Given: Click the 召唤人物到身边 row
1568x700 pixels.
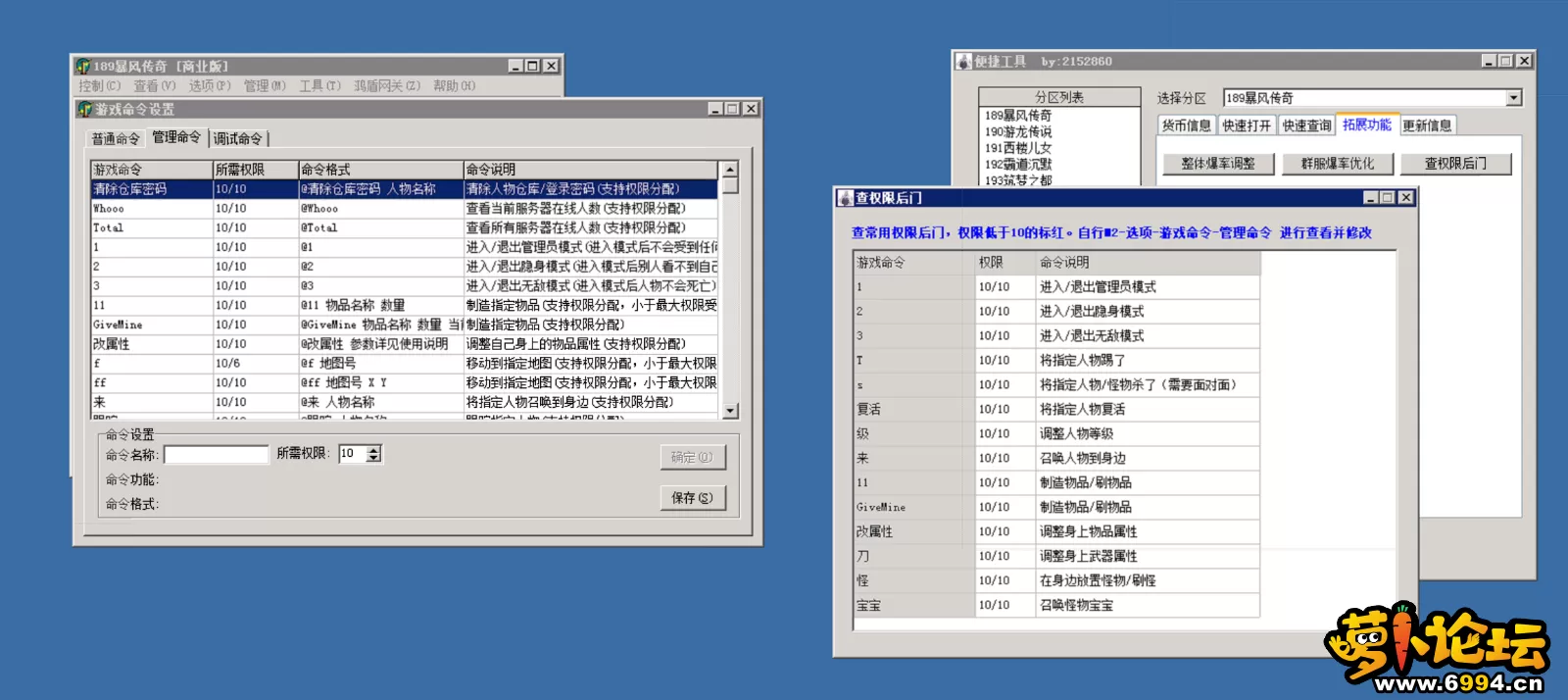Looking at the screenshot, I should pos(1056,459).
